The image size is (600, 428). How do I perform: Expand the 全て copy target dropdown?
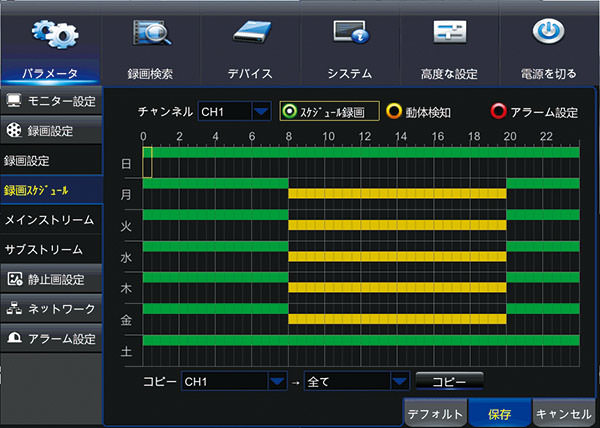coord(399,381)
